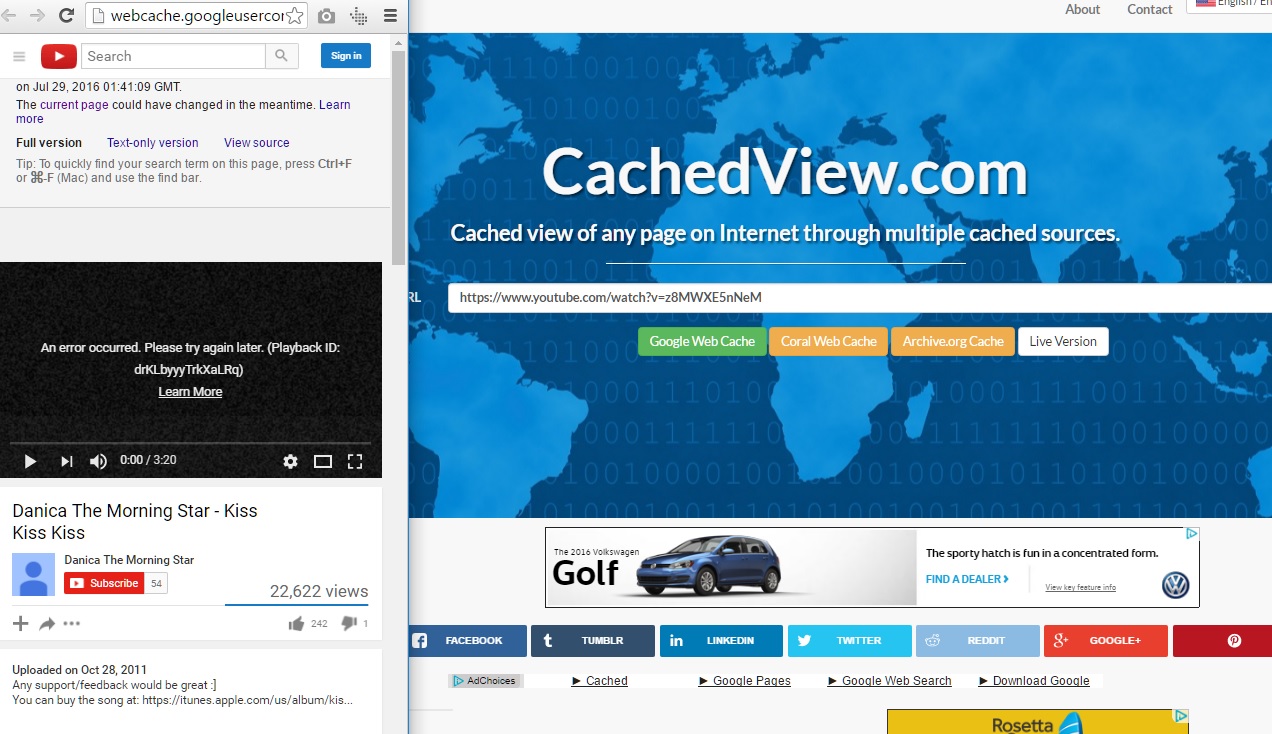Share on Tumblr

593,641
